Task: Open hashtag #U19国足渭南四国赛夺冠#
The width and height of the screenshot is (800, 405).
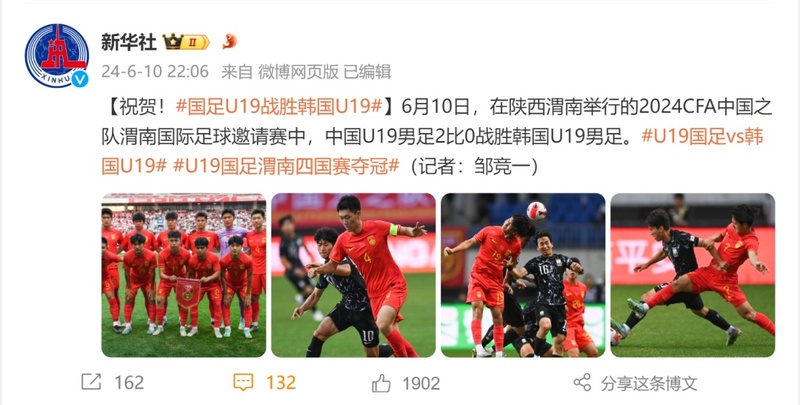Action: [x=286, y=166]
